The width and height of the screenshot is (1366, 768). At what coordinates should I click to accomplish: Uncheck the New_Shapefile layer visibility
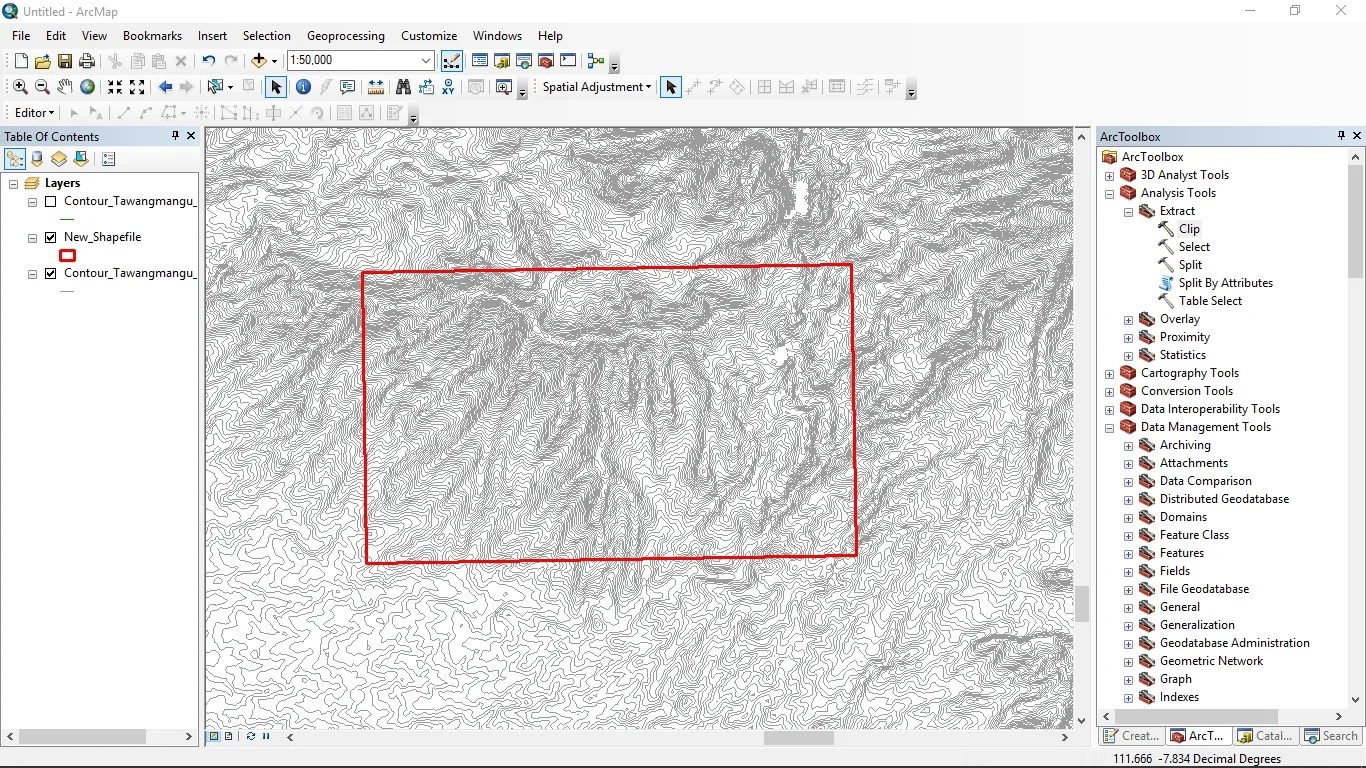click(x=51, y=237)
